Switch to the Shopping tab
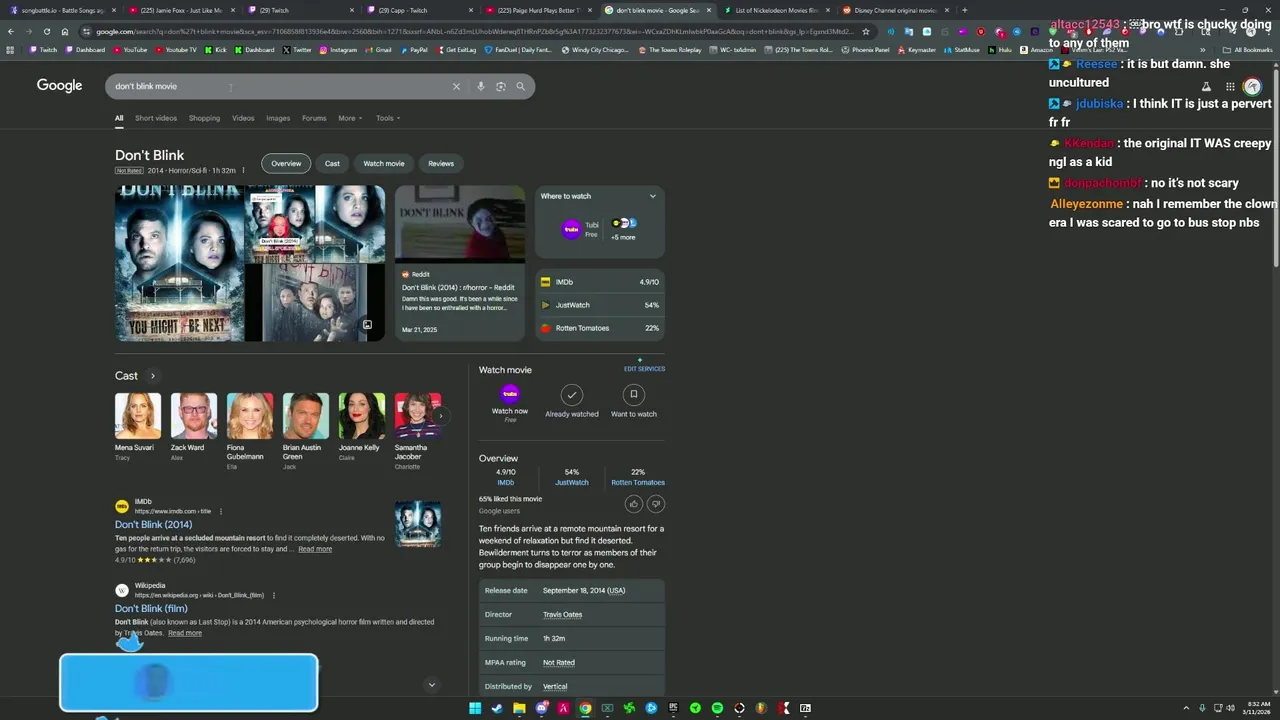 (x=204, y=118)
